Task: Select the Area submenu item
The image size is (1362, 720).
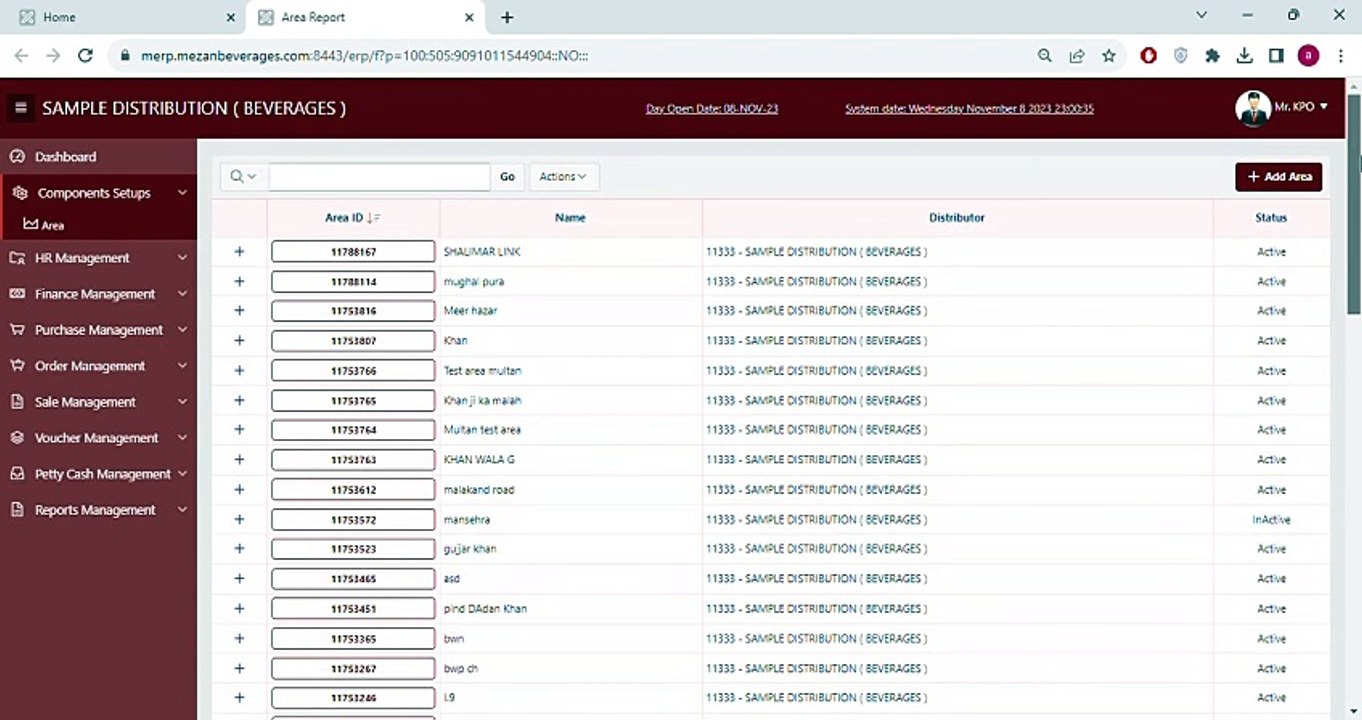Action: click(x=52, y=226)
